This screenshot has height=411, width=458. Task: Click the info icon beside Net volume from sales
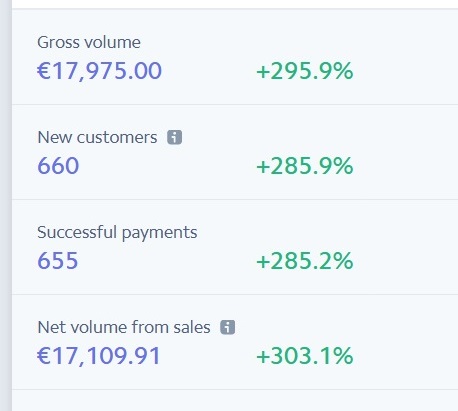coord(228,327)
